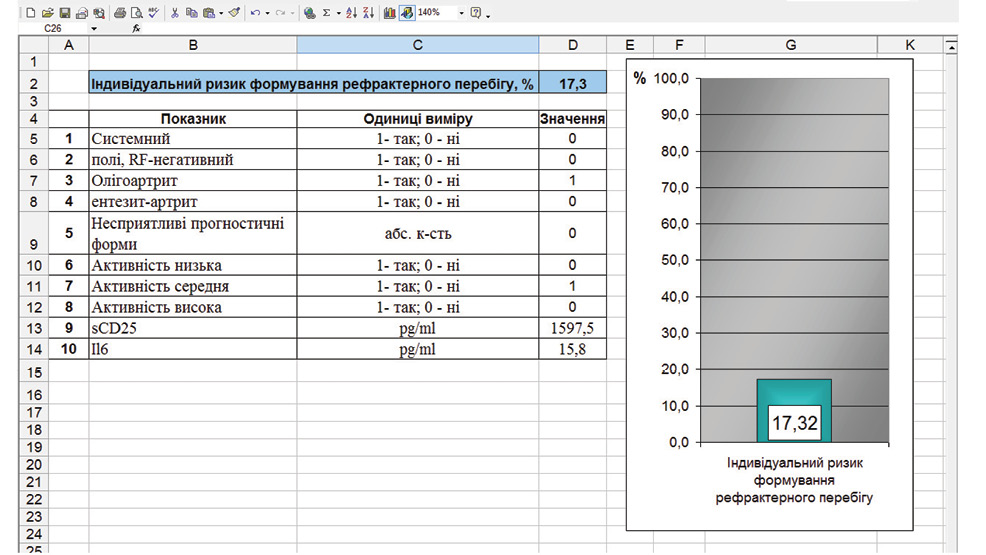Sort ascending A to Z
The height and width of the screenshot is (555, 986).
pyautogui.click(x=352, y=13)
